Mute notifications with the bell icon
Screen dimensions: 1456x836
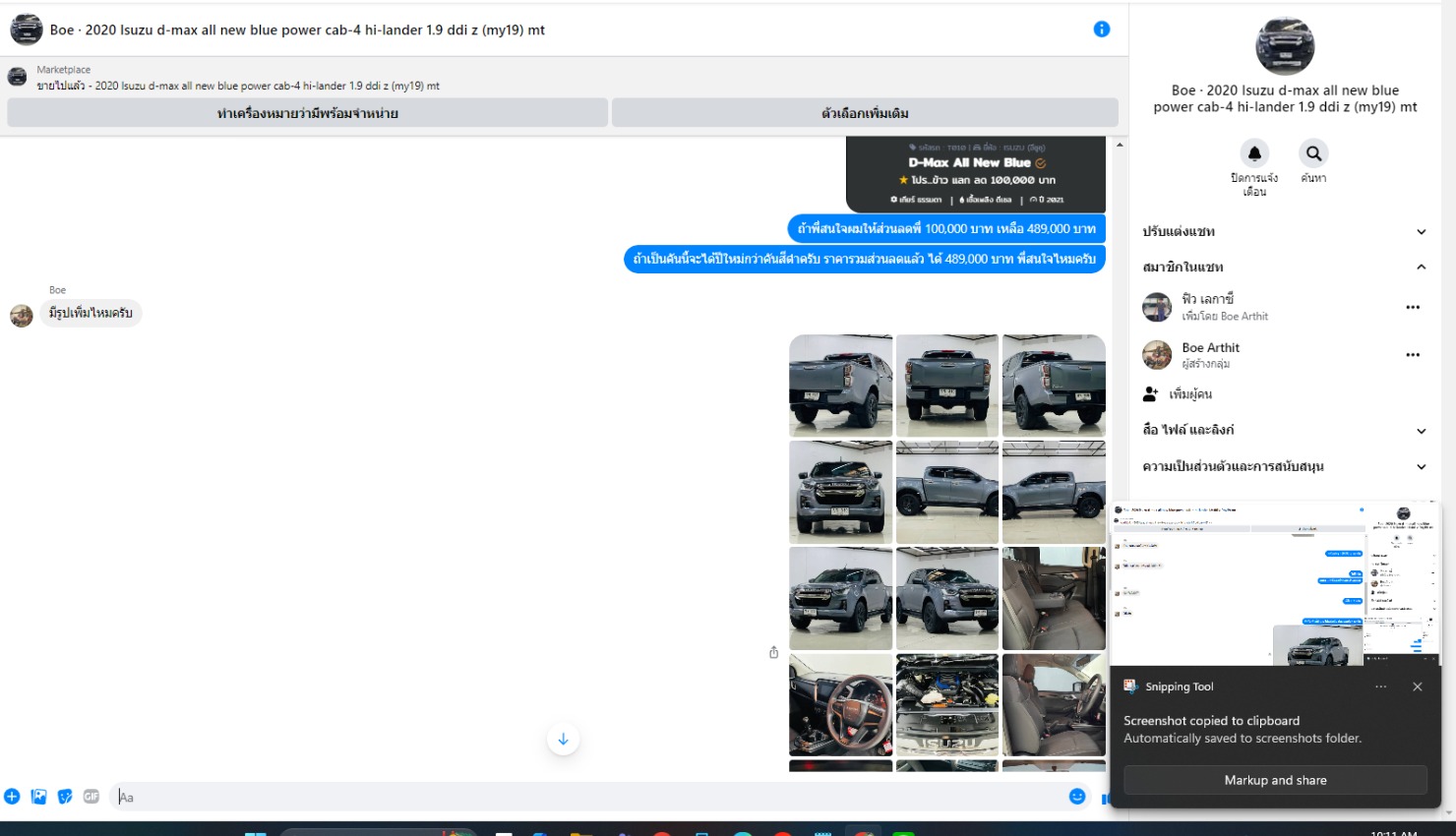coord(1254,153)
